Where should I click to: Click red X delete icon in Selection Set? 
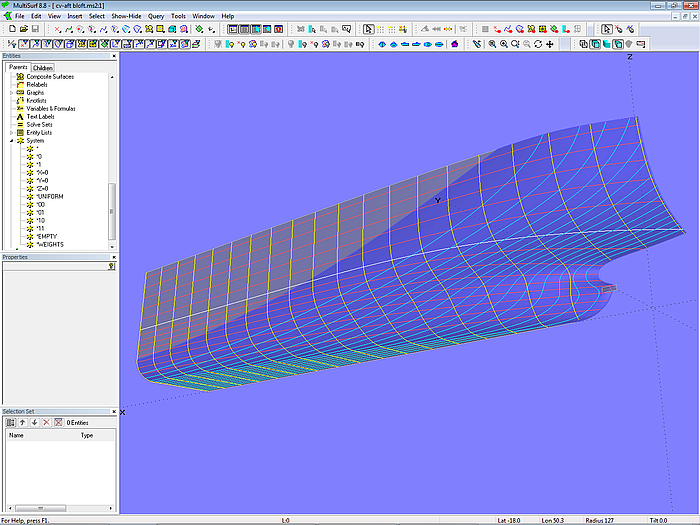46,422
